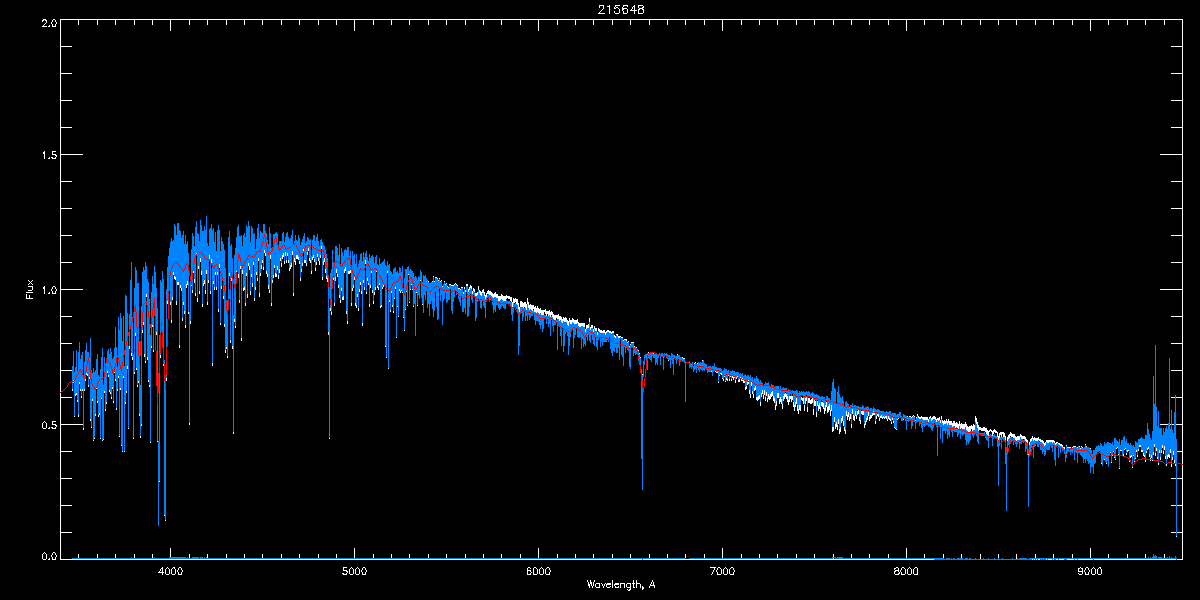The width and height of the screenshot is (1200, 600).
Task: Click the noisy spectrum feature near 7600
Action: pyautogui.click(x=838, y=405)
